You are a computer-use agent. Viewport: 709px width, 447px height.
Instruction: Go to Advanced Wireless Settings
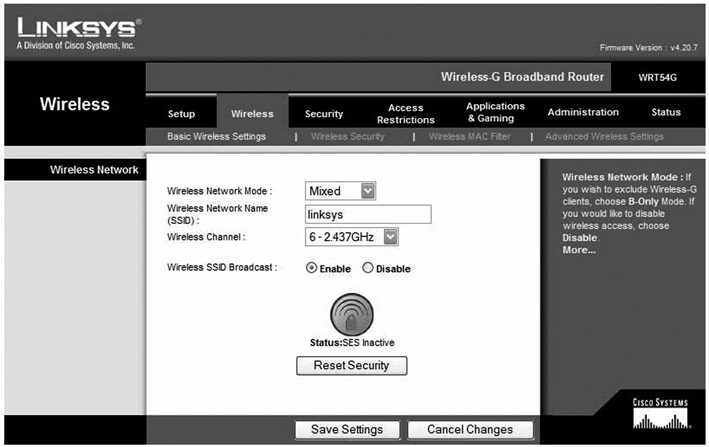603,136
